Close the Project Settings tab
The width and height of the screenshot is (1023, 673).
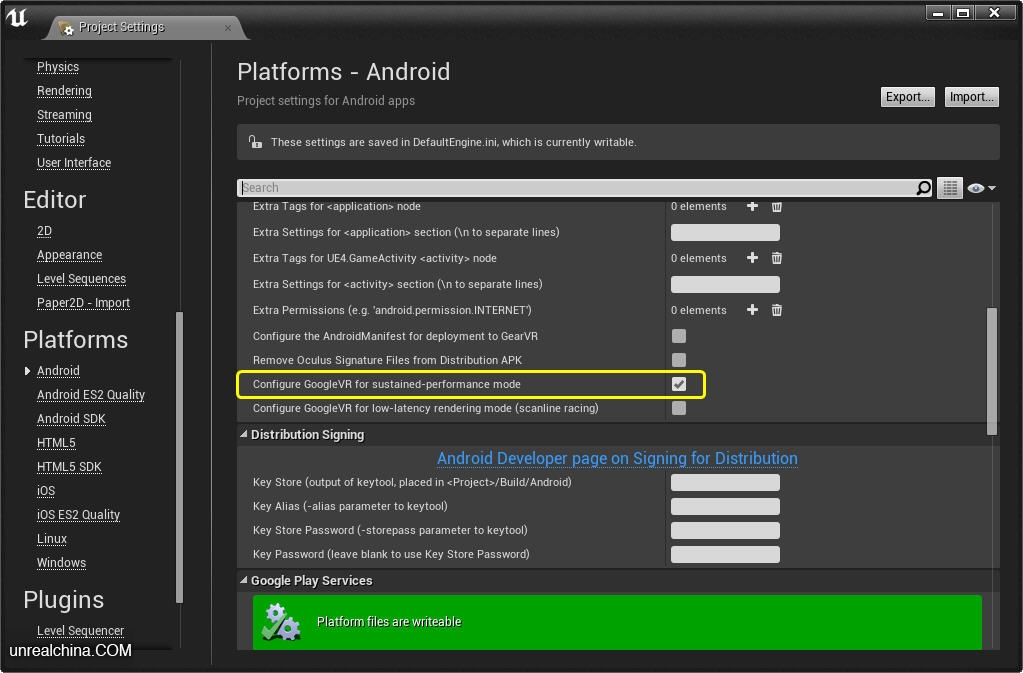click(x=228, y=27)
